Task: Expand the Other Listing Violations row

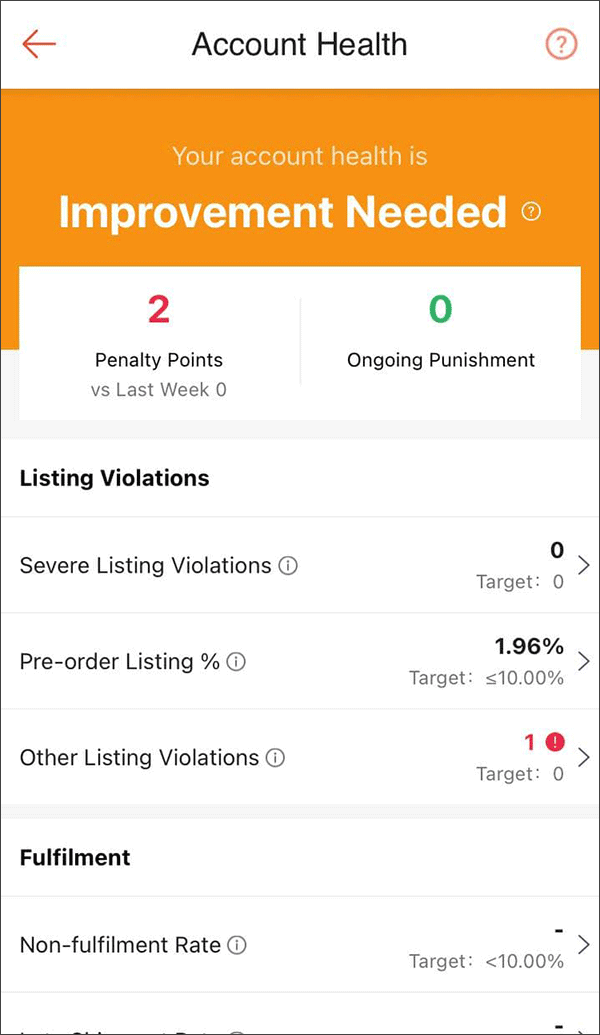Action: coord(585,758)
